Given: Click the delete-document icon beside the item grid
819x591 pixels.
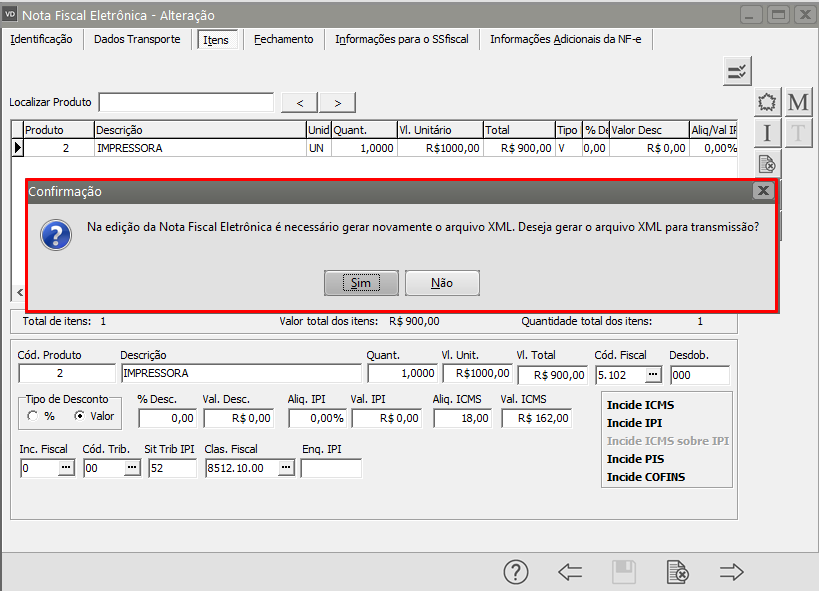Looking at the screenshot, I should (x=767, y=164).
